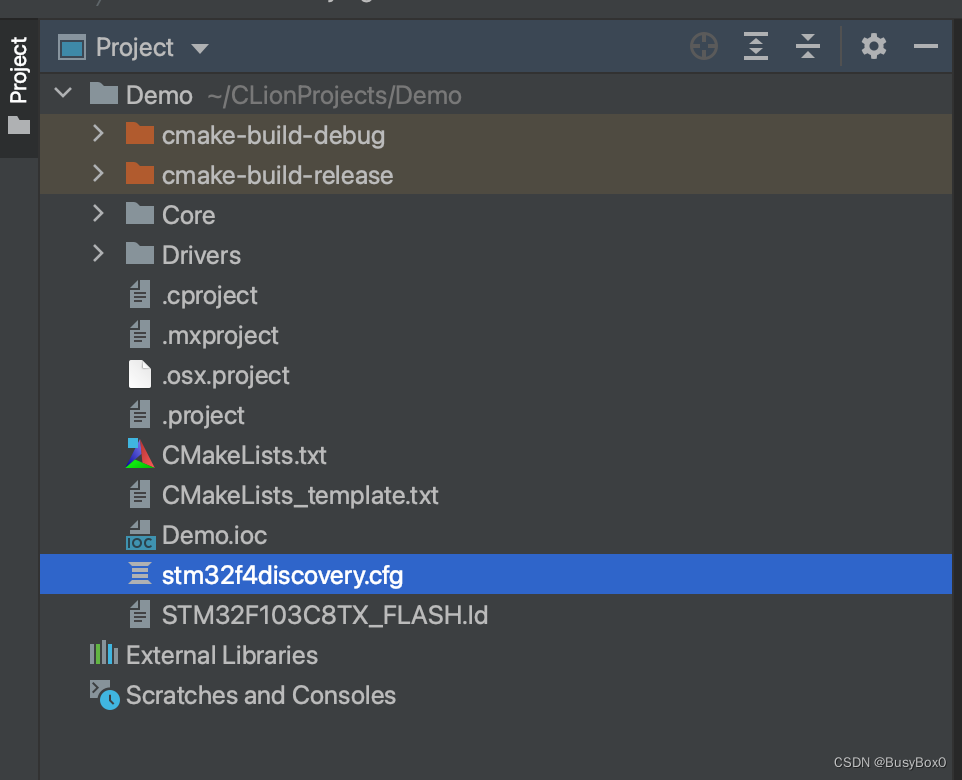Viewport: 962px width, 780px height.
Task: Click the .mxproject file icon
Action: point(140,334)
